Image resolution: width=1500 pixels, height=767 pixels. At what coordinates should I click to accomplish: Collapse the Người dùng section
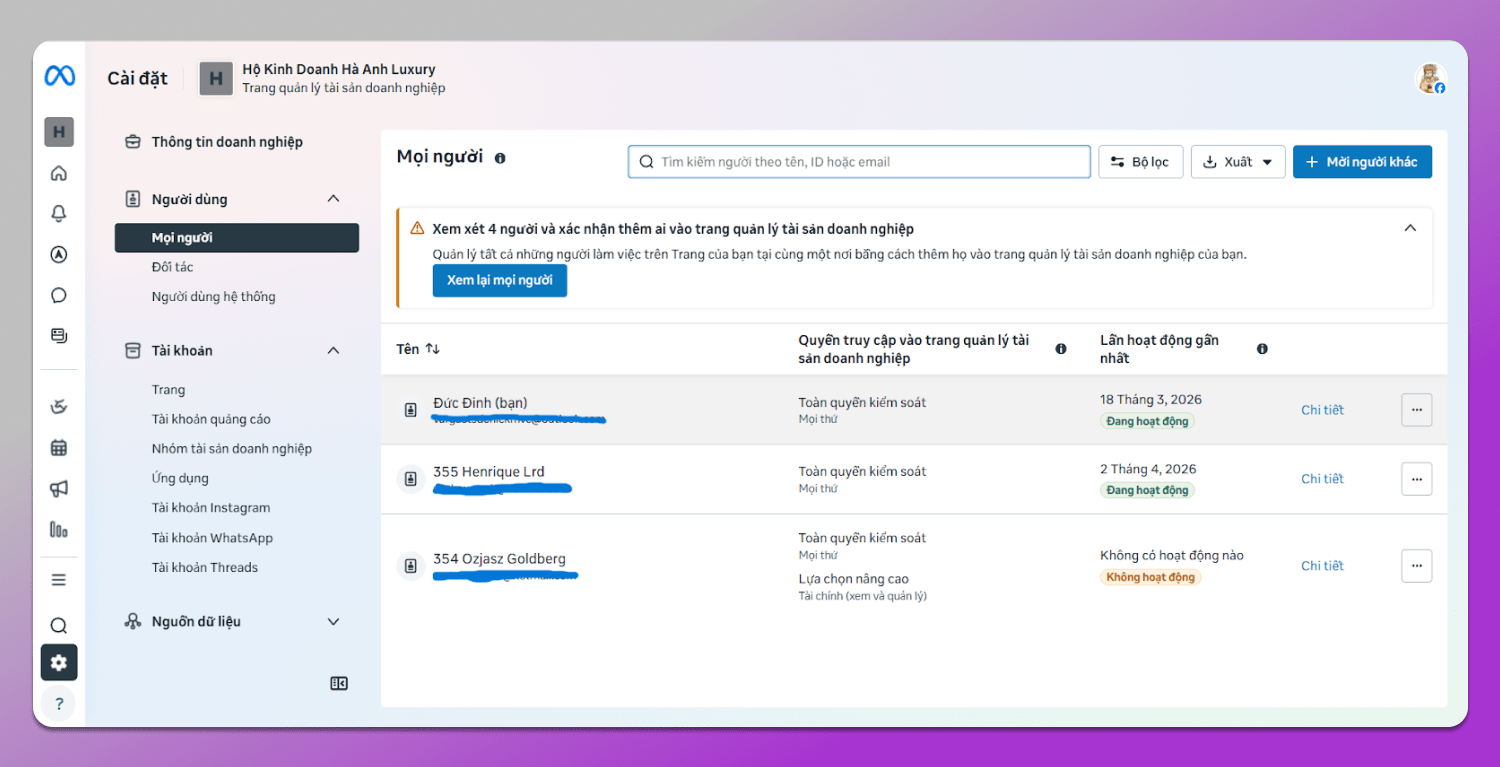tap(333, 199)
